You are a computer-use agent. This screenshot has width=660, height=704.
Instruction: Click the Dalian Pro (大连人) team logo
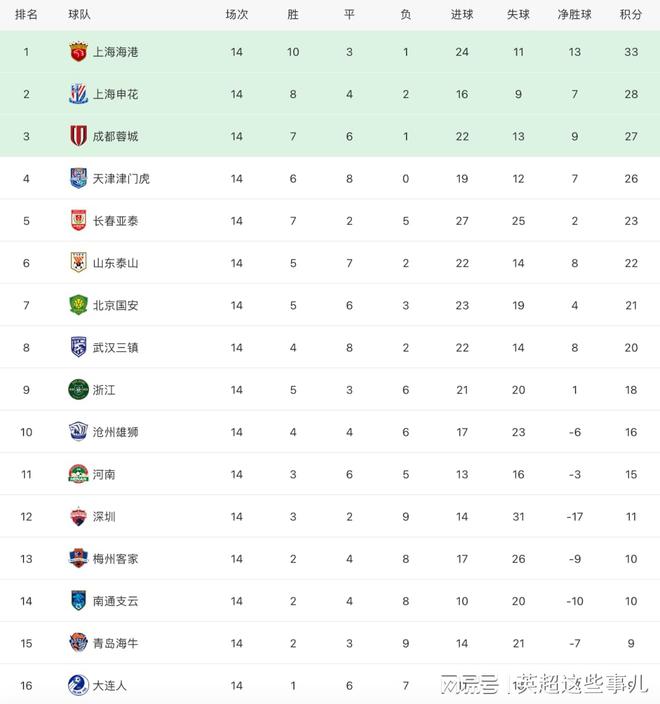click(78, 686)
